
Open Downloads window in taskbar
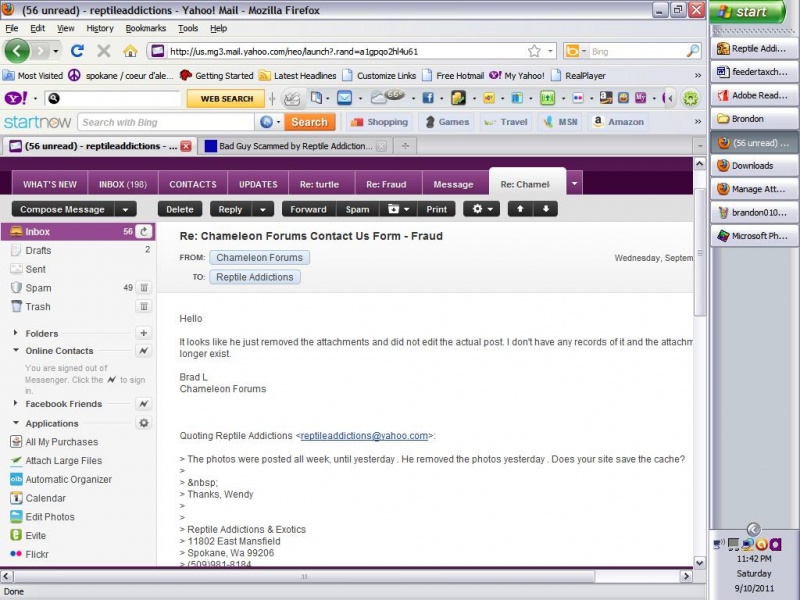click(754, 166)
